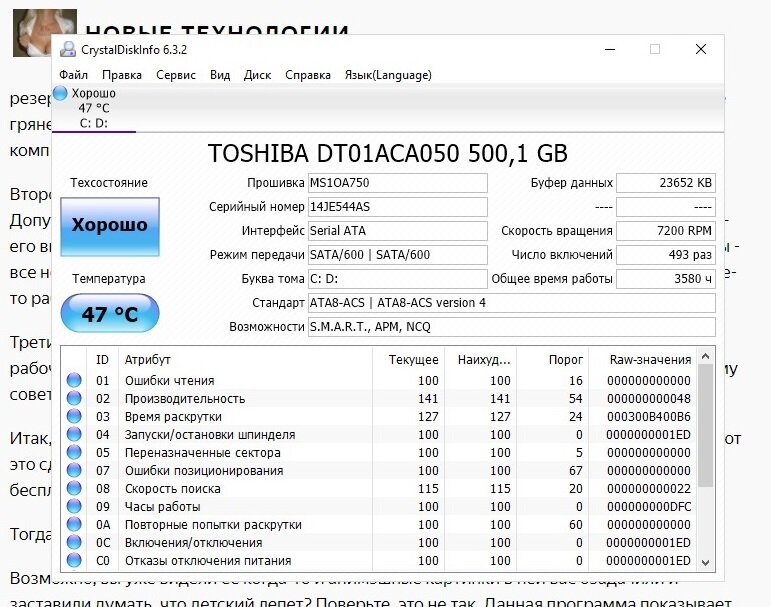Screen dimensions: 771x607
Task: Maximize the CrystalDiskInfo window
Action: point(655,49)
